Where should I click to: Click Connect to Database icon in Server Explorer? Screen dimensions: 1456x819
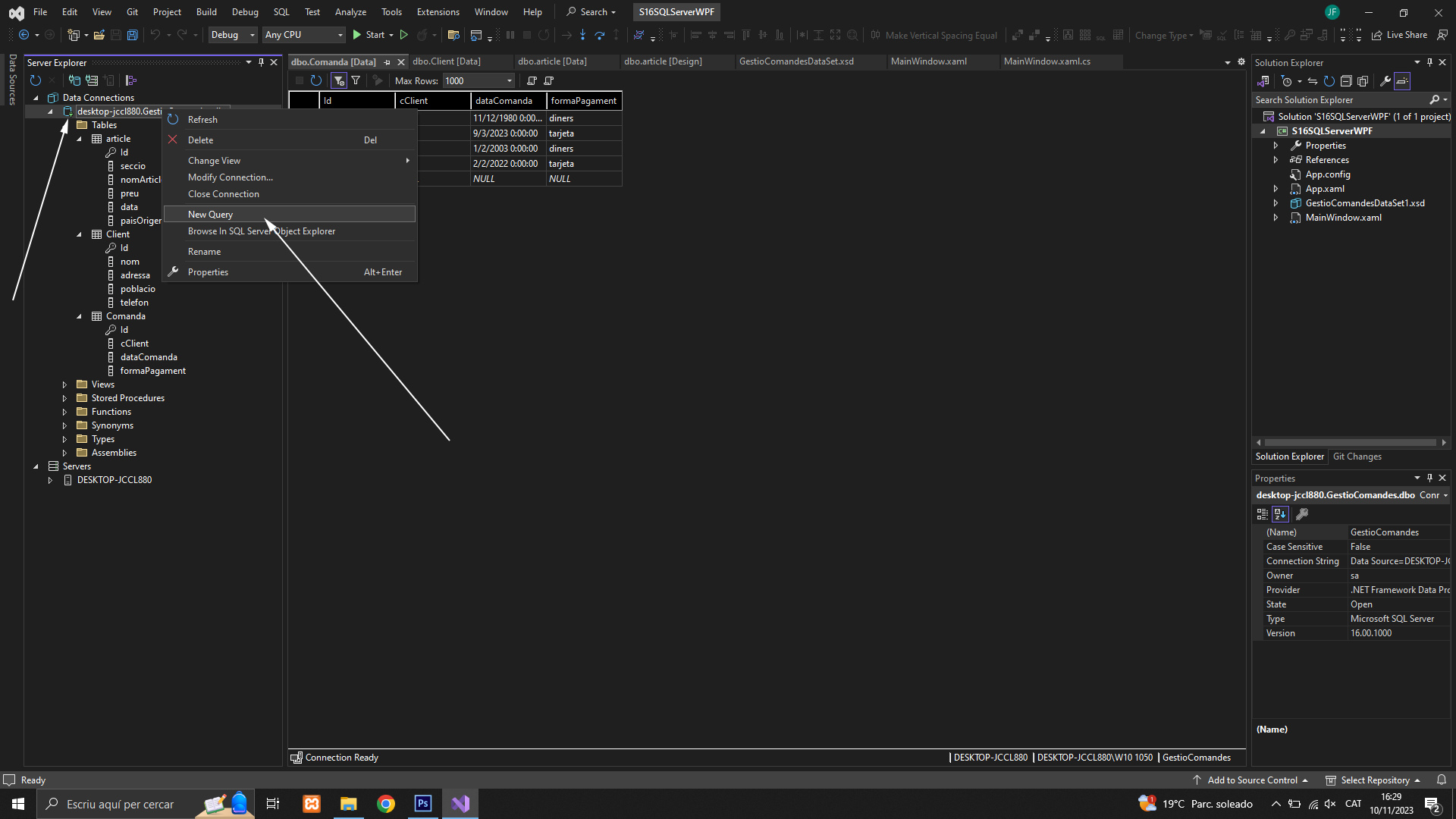tap(74, 80)
